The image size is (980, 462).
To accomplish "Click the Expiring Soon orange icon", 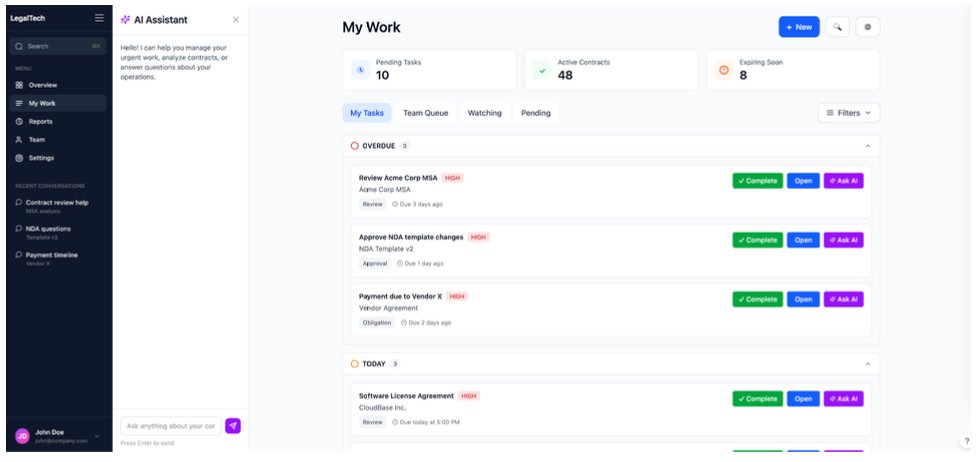I will click(724, 70).
